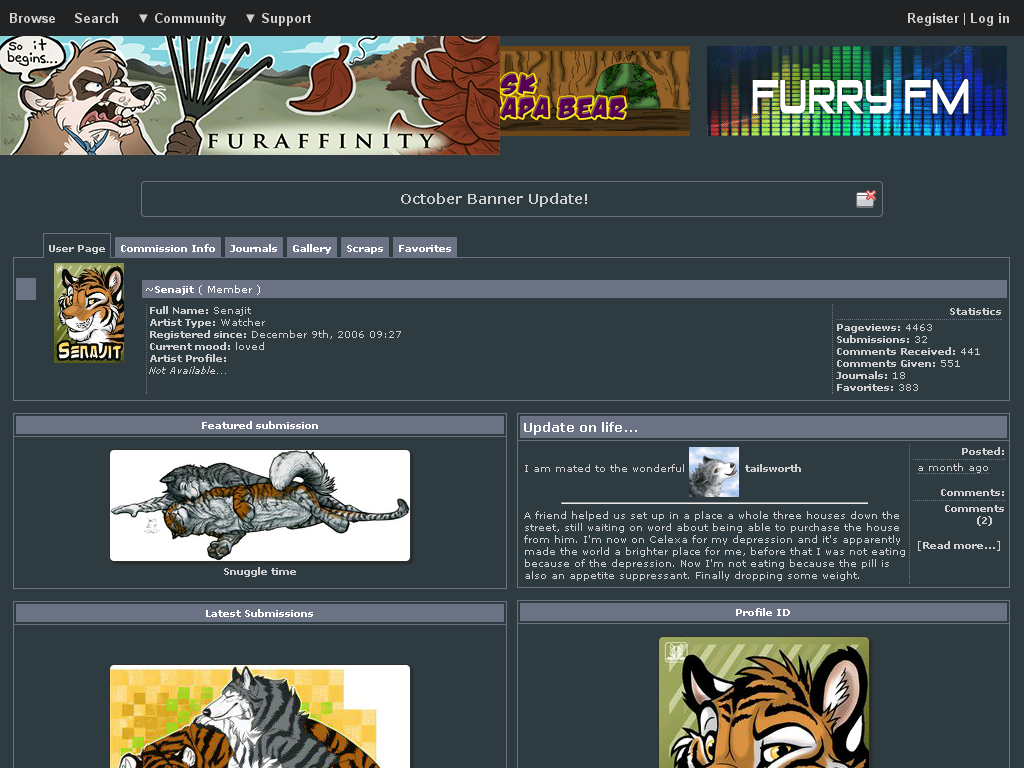Open the Ask Papa Bear ad banner
The image size is (1024, 768).
(595, 91)
